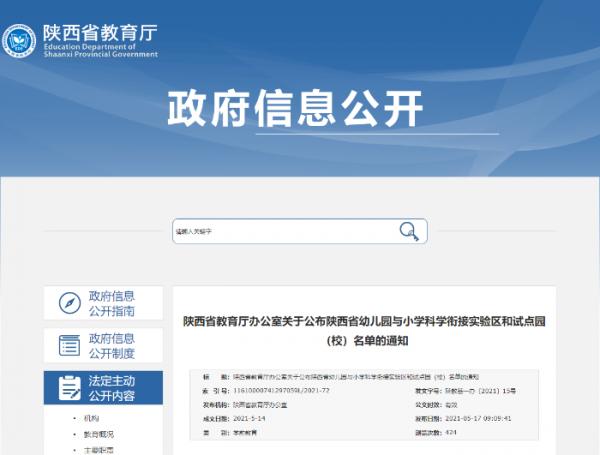Click the article title about 幼儿园与小学科学衔接实验区
This screenshot has height=455, width=600.
click(364, 330)
